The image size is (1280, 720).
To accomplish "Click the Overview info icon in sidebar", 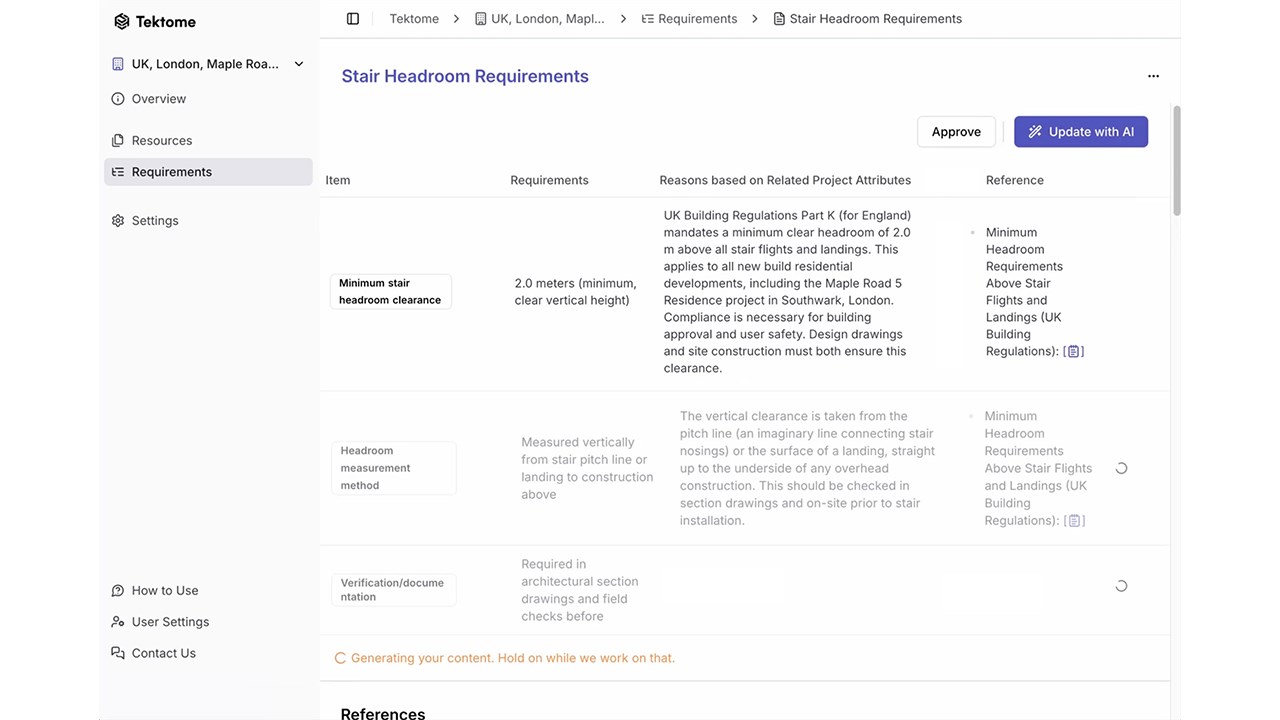I will tap(118, 99).
